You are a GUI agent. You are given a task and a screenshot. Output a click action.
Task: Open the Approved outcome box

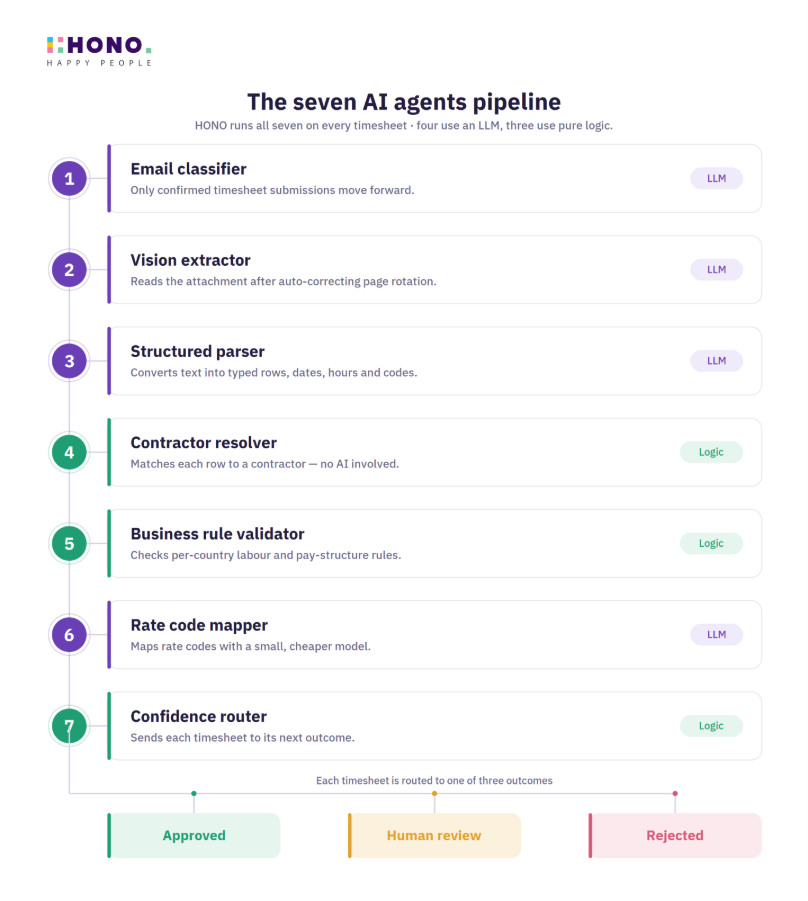tap(194, 835)
